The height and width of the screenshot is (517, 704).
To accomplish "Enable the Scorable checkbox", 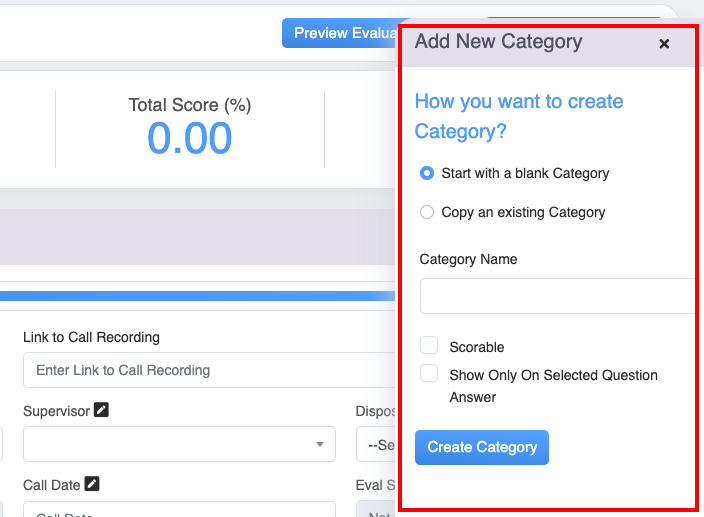I will [429, 346].
